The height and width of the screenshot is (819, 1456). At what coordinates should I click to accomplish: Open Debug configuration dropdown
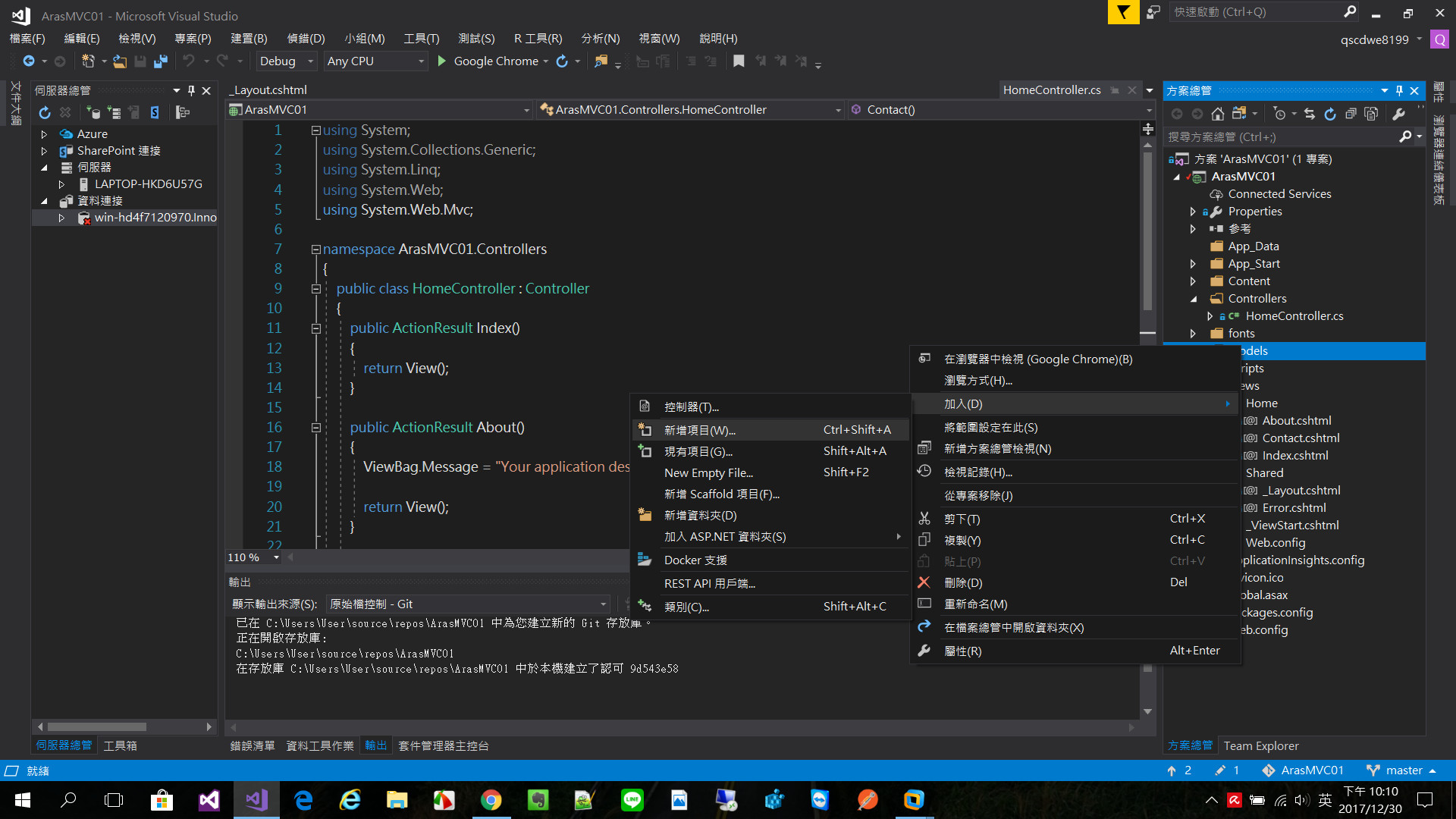(x=286, y=61)
